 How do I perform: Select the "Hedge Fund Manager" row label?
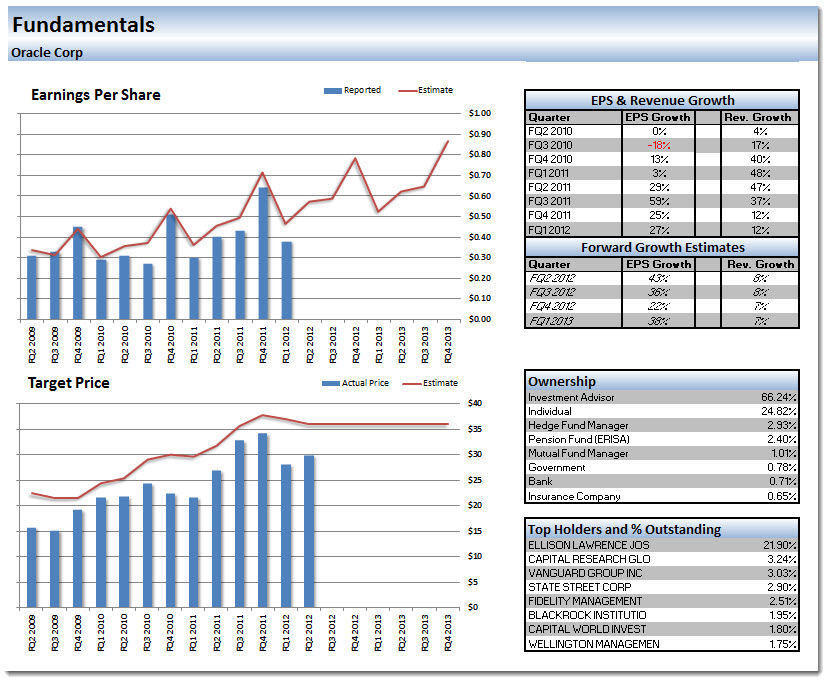[578, 425]
